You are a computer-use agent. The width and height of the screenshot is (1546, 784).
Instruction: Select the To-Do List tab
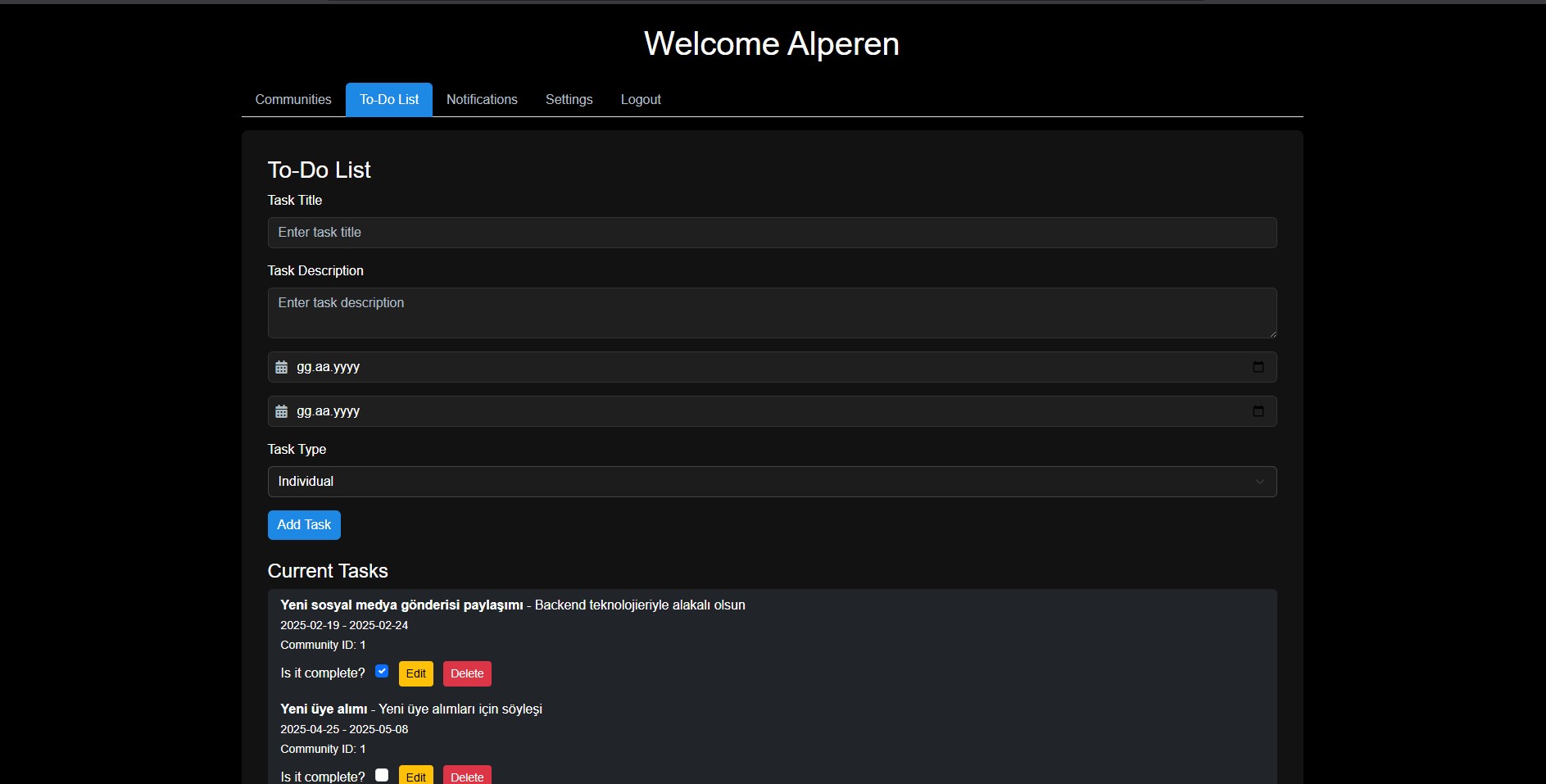click(389, 99)
